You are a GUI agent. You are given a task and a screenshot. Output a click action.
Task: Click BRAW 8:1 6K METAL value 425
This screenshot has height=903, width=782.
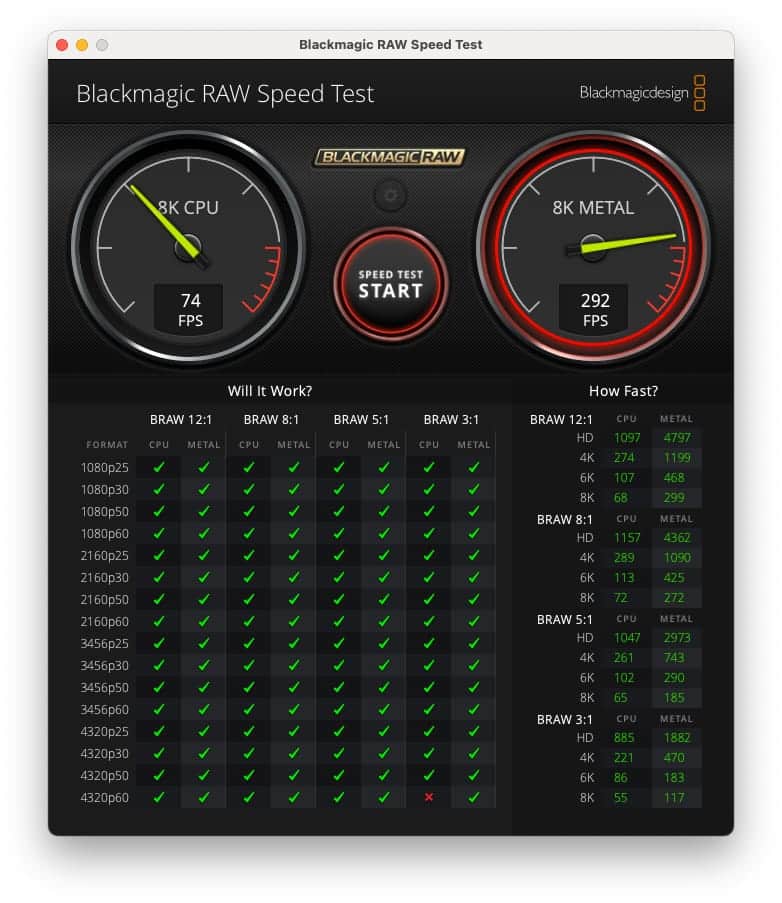(674, 578)
